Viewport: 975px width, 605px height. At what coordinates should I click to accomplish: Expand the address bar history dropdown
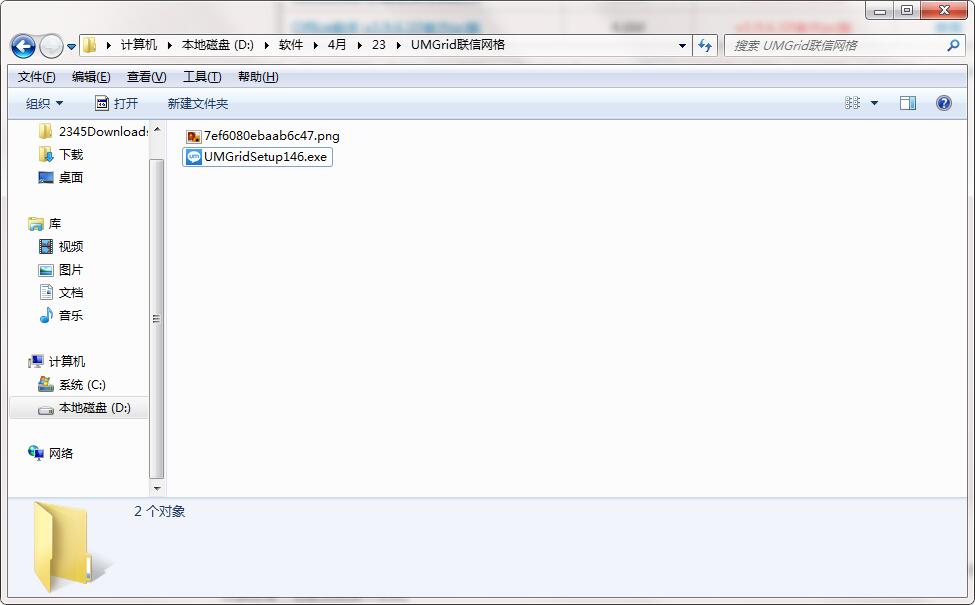682,45
